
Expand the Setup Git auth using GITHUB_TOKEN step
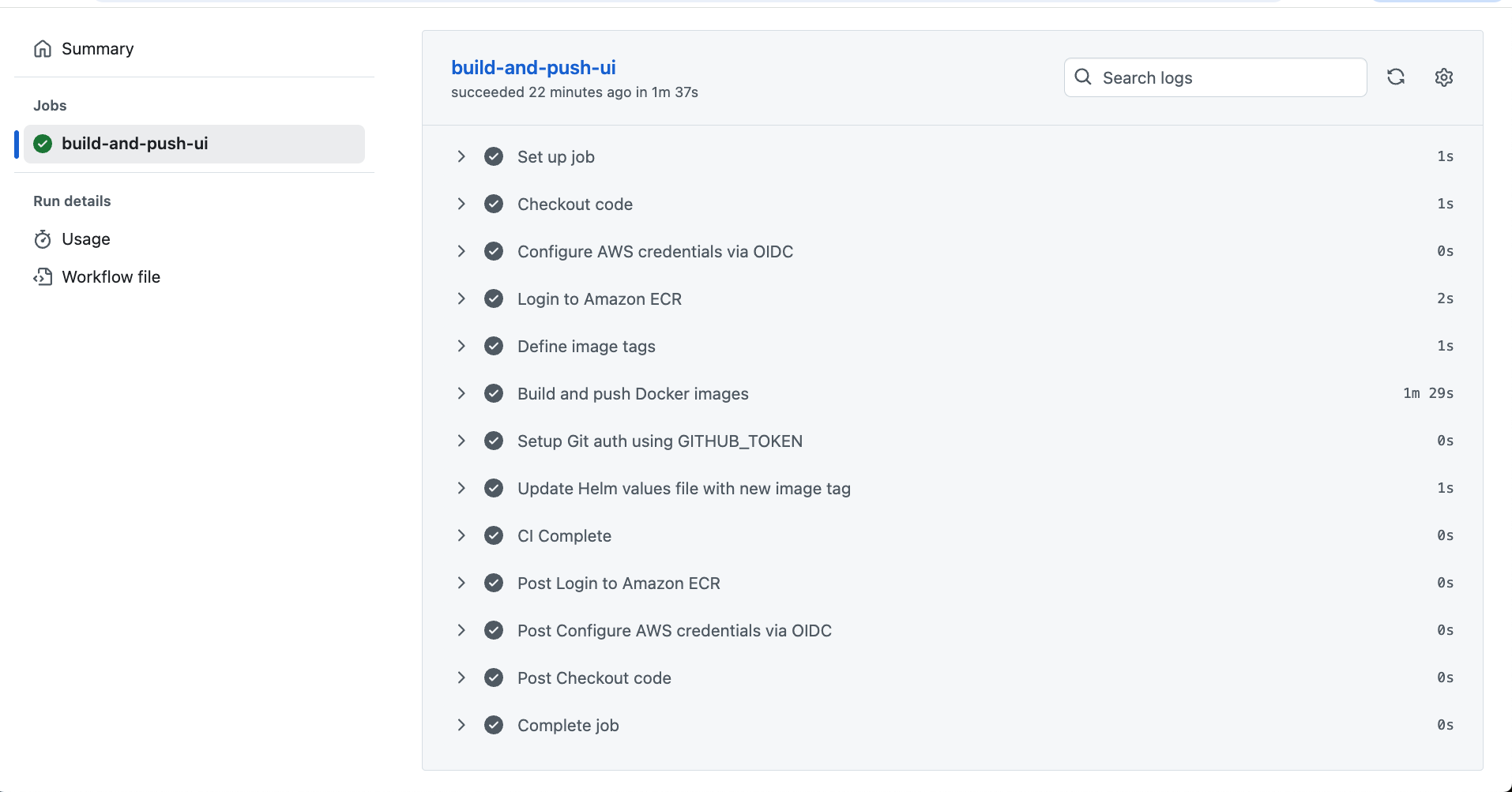461,441
